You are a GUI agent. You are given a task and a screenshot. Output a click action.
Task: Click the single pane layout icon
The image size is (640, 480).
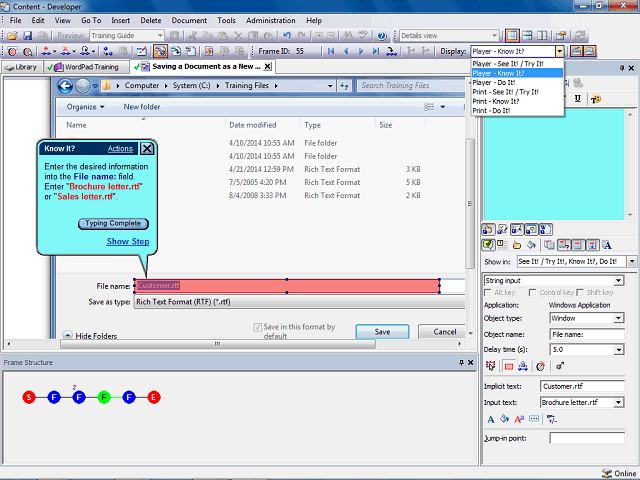coord(512,36)
